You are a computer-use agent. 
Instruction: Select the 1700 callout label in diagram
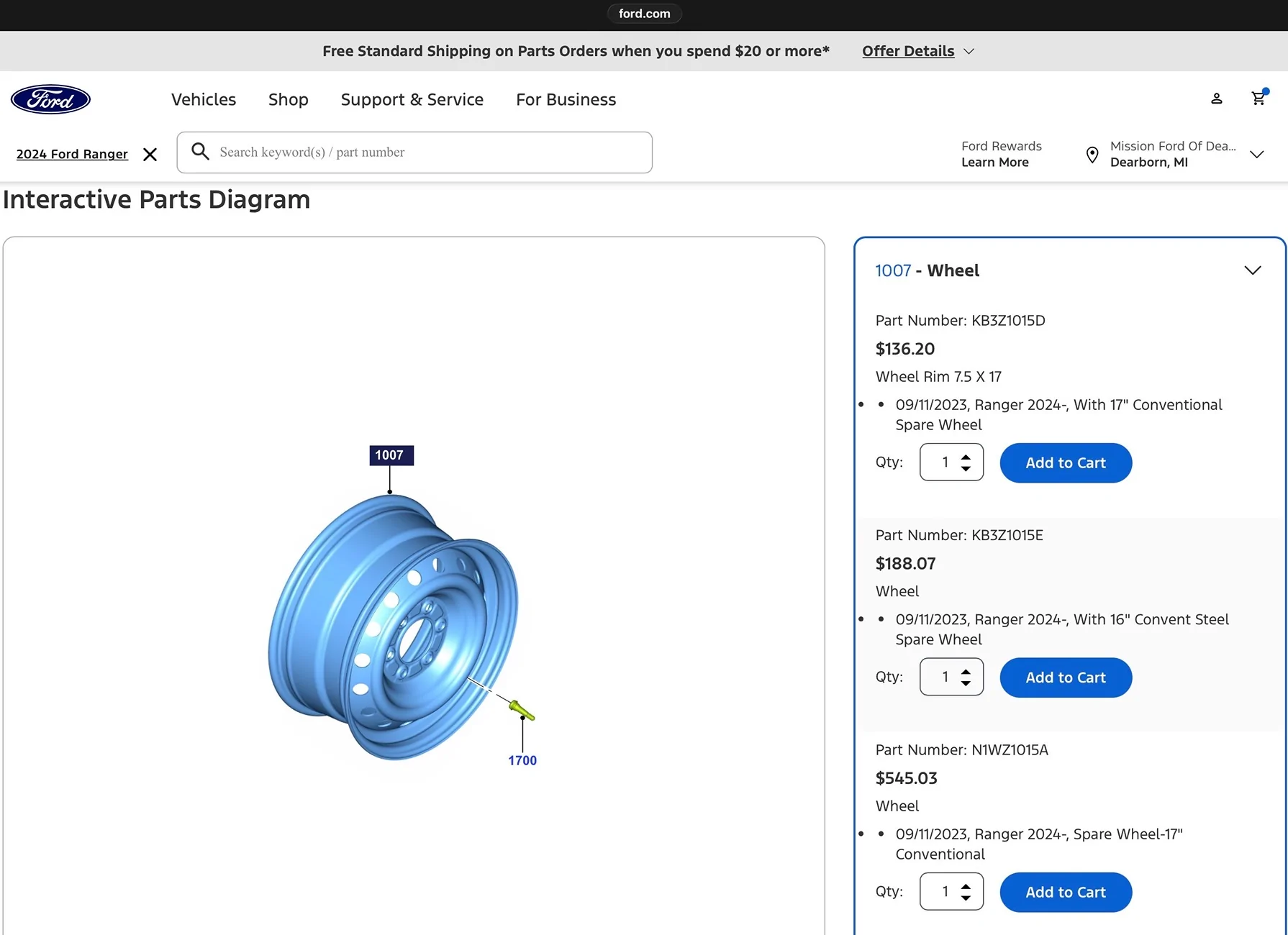[522, 760]
